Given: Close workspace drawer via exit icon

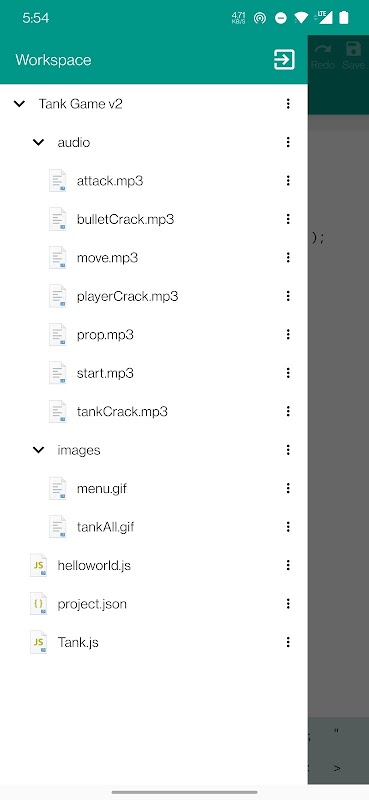Looking at the screenshot, I should 284,60.
